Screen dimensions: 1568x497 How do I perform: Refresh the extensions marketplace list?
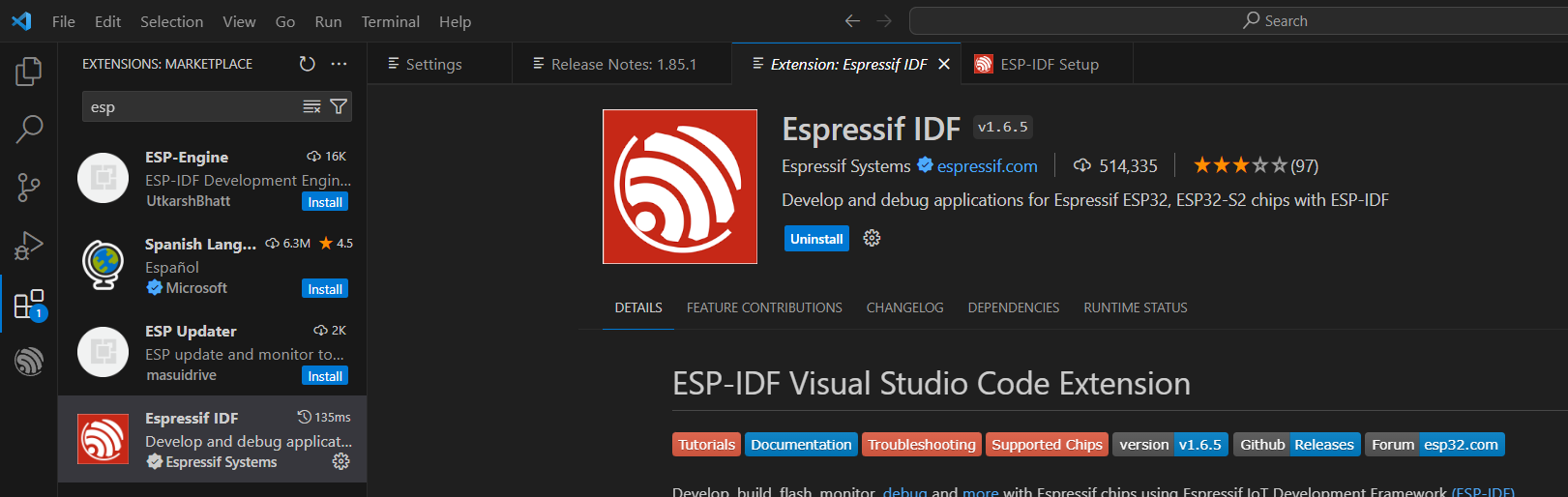pos(307,64)
